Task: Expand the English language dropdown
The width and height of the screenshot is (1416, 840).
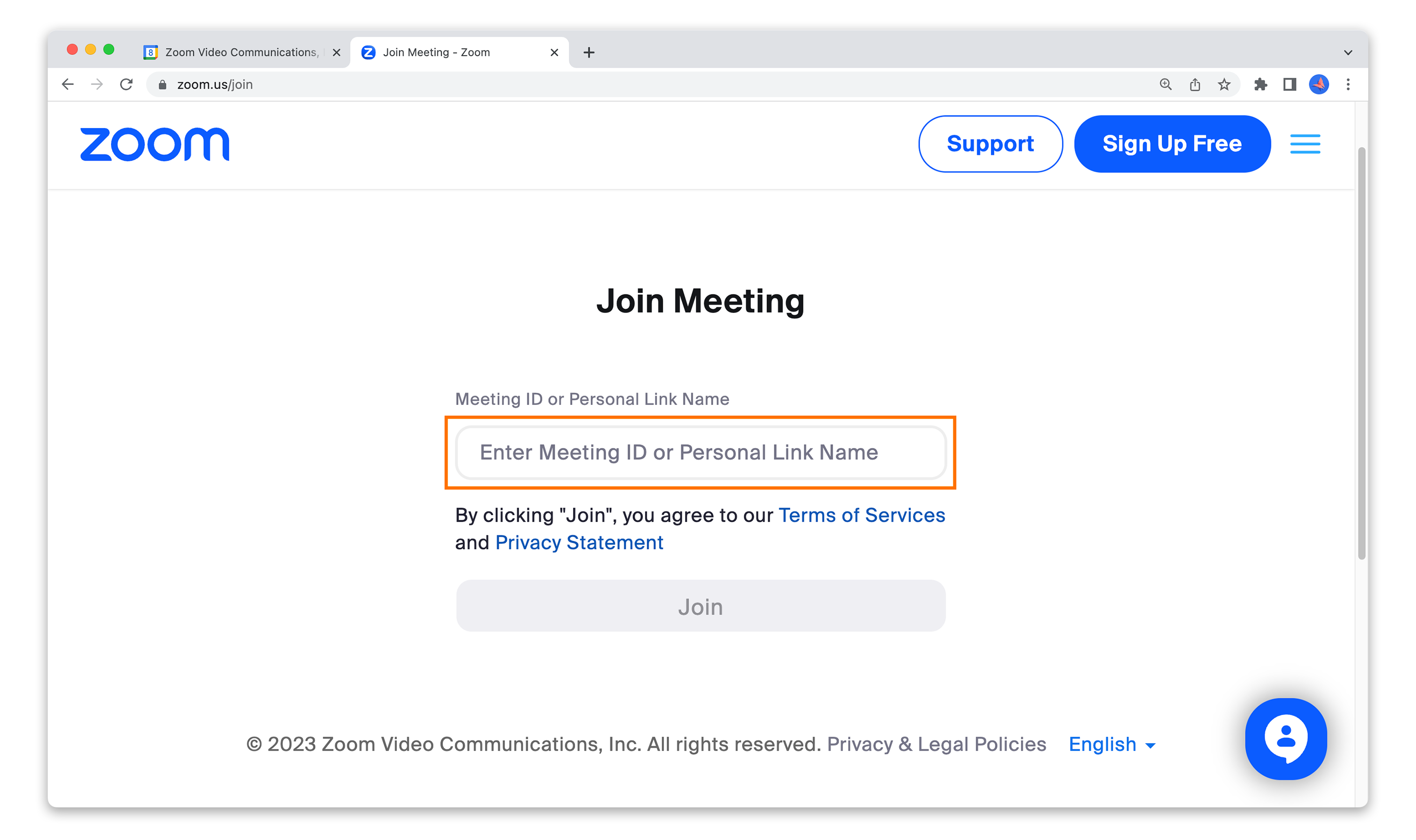Action: pyautogui.click(x=1111, y=744)
